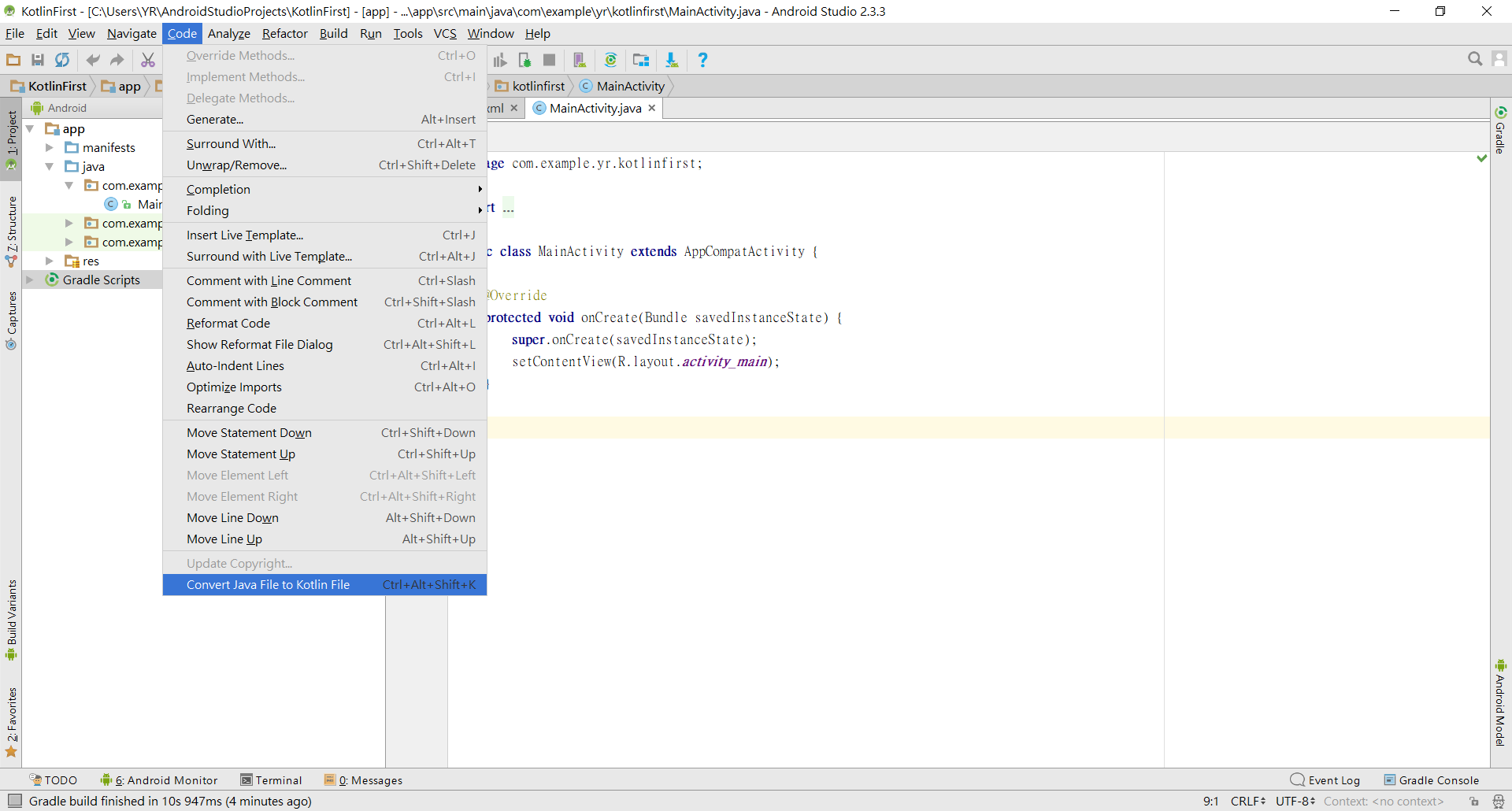Expand the manifests folder
The image size is (1512, 811).
(x=50, y=147)
